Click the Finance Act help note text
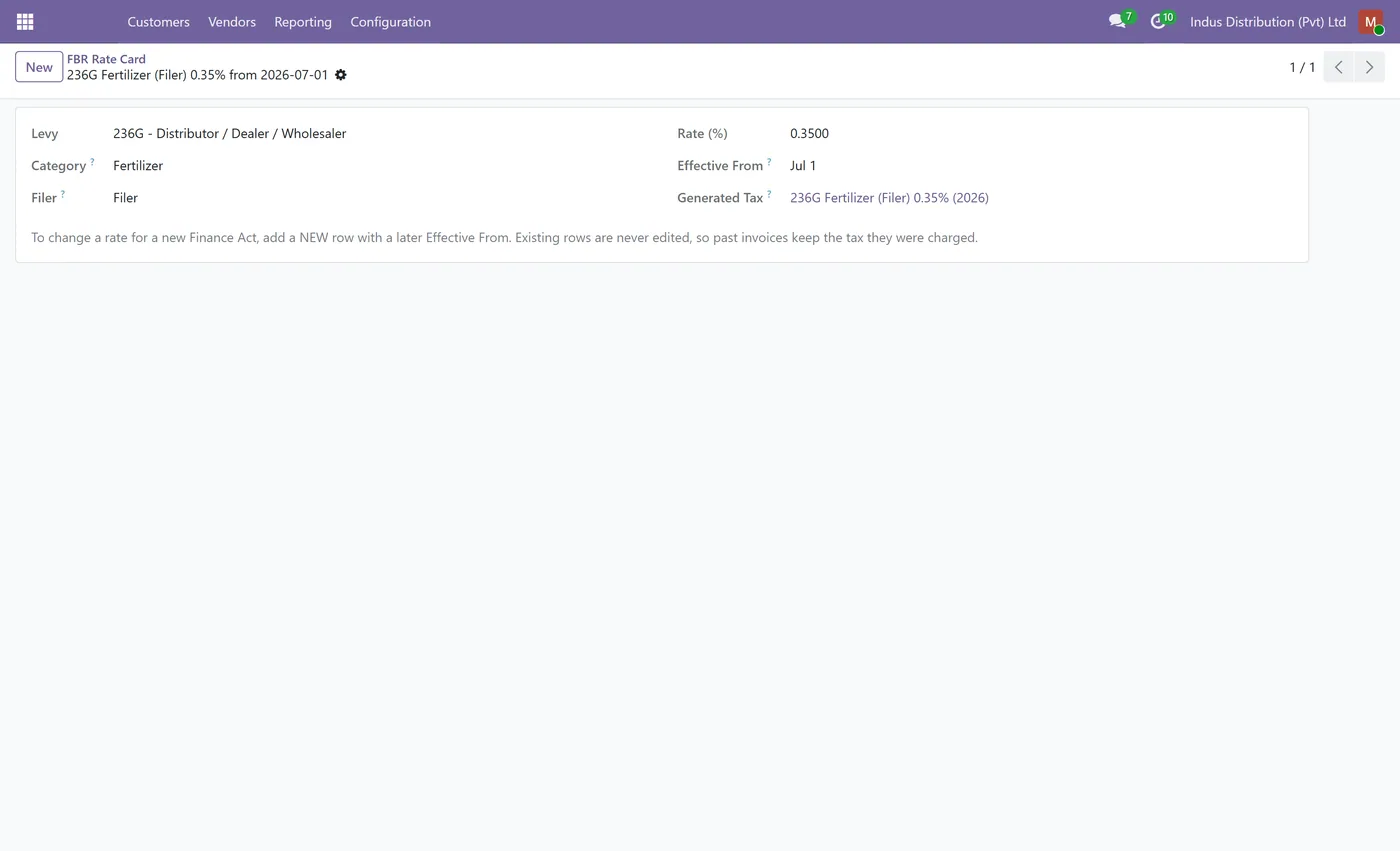This screenshot has height=851, width=1400. [x=504, y=238]
